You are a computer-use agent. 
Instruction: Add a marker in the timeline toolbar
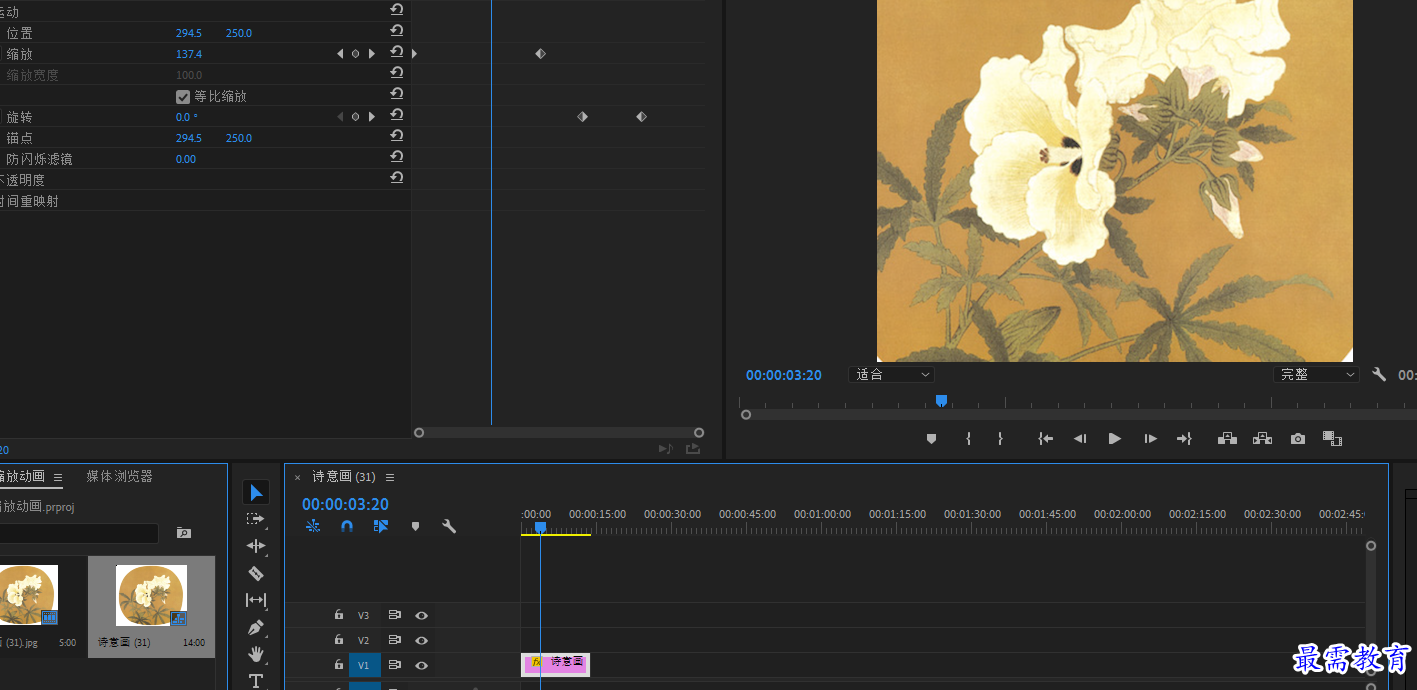pyautogui.click(x=415, y=526)
